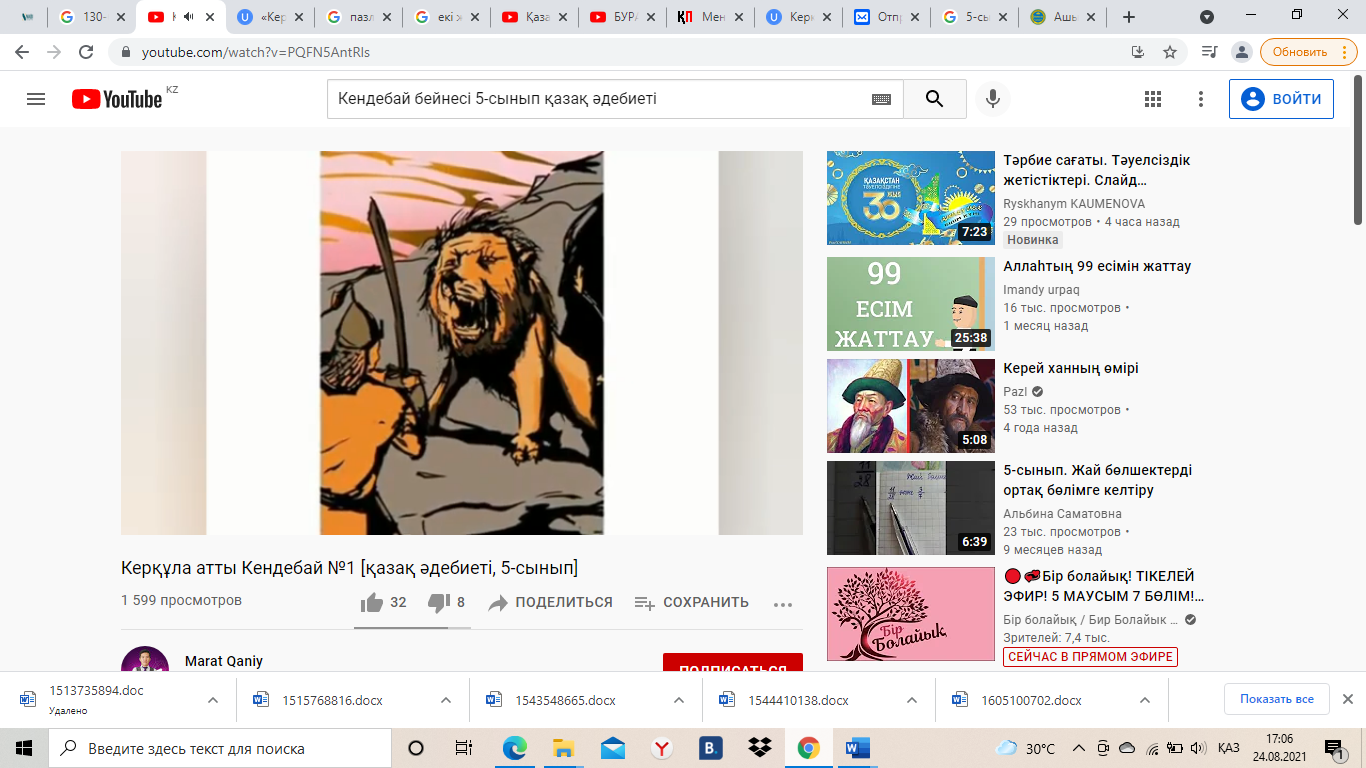The height and width of the screenshot is (768, 1366).
Task: Subscribe with the red ПОДПИСАТЬСЯ button
Action: click(x=733, y=664)
